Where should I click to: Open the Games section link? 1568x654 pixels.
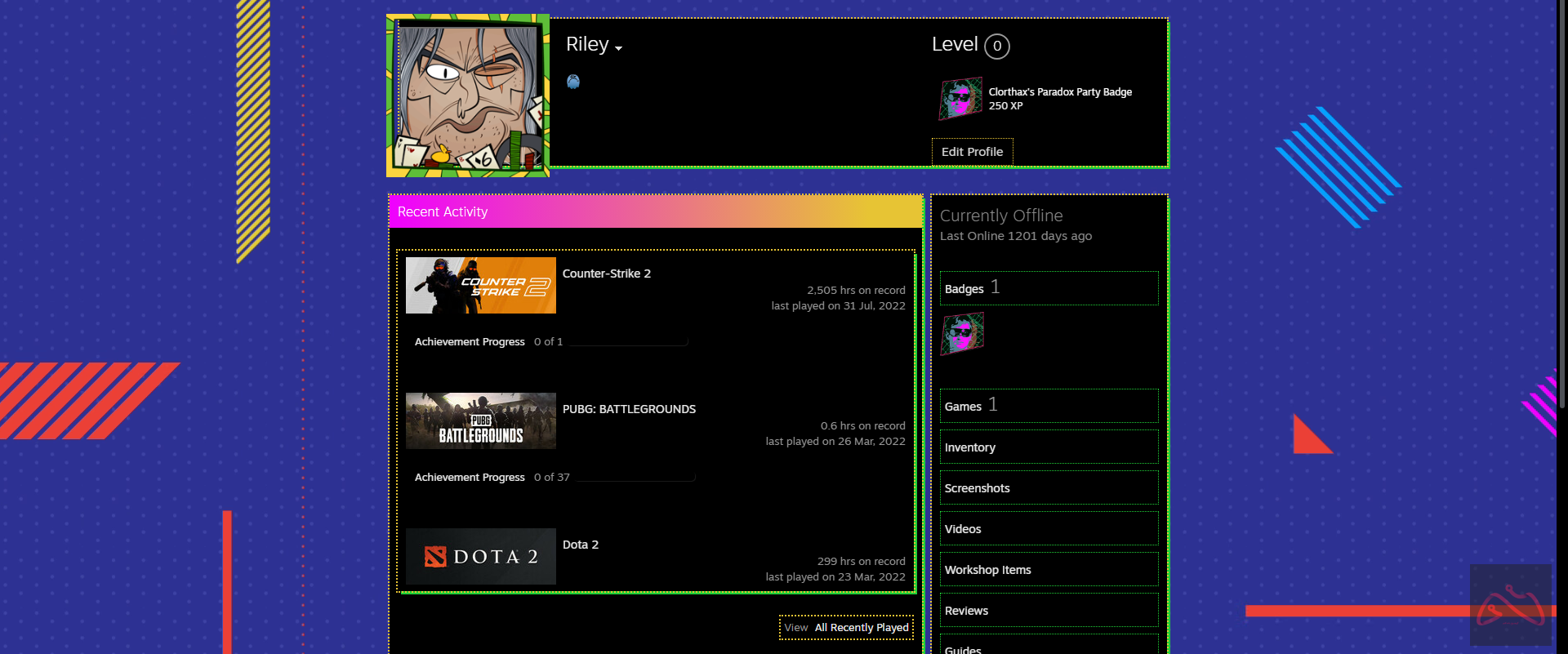pos(963,407)
